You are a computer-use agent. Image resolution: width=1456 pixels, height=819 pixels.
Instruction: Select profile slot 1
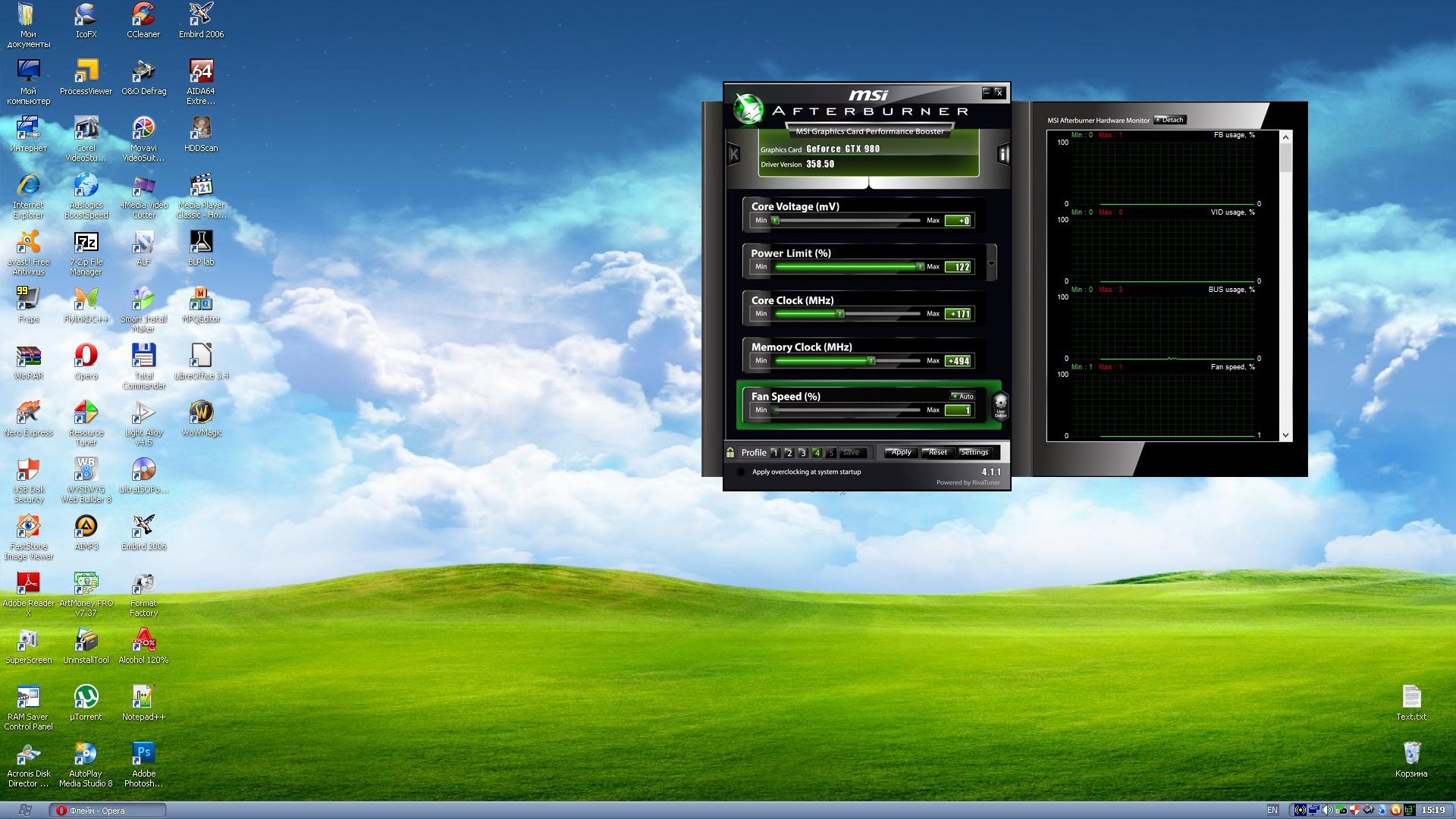click(774, 453)
